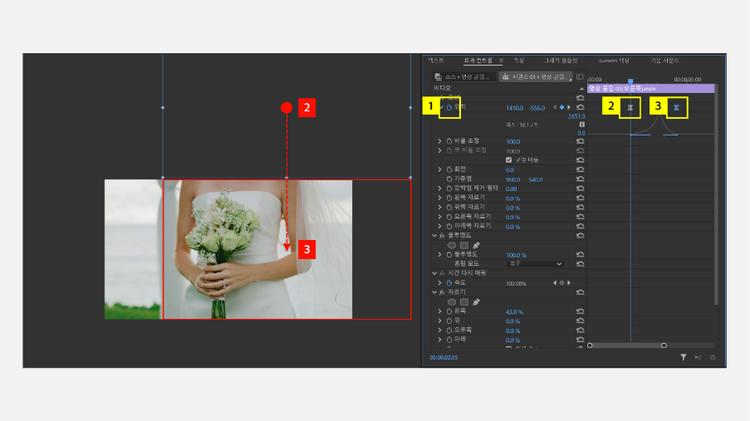Toggle the fx switch of 자르기 effect

[442, 292]
